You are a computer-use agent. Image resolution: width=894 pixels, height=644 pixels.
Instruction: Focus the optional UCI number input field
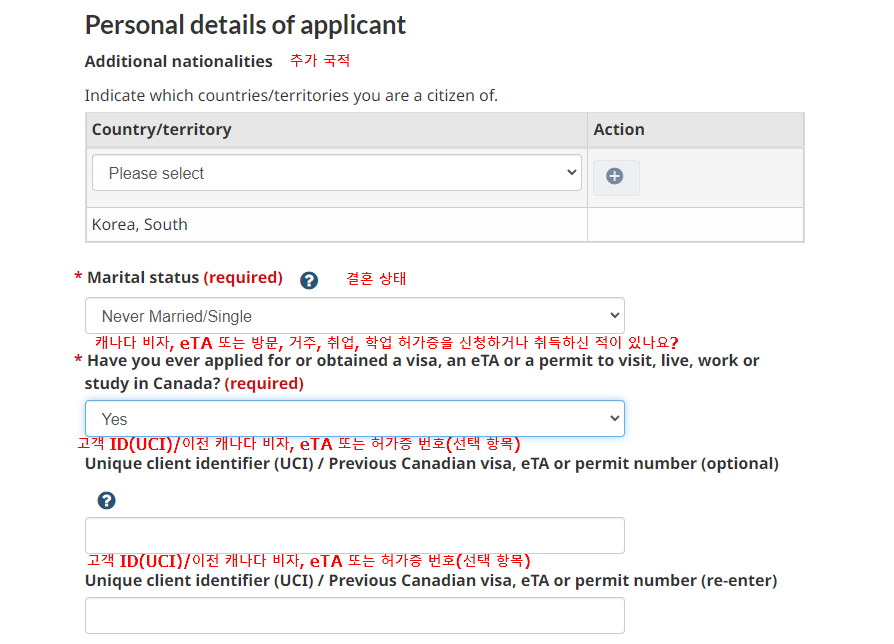[x=355, y=535]
